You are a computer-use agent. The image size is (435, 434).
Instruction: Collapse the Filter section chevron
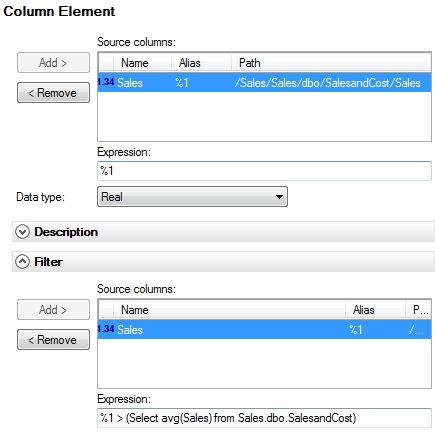pos(22,262)
